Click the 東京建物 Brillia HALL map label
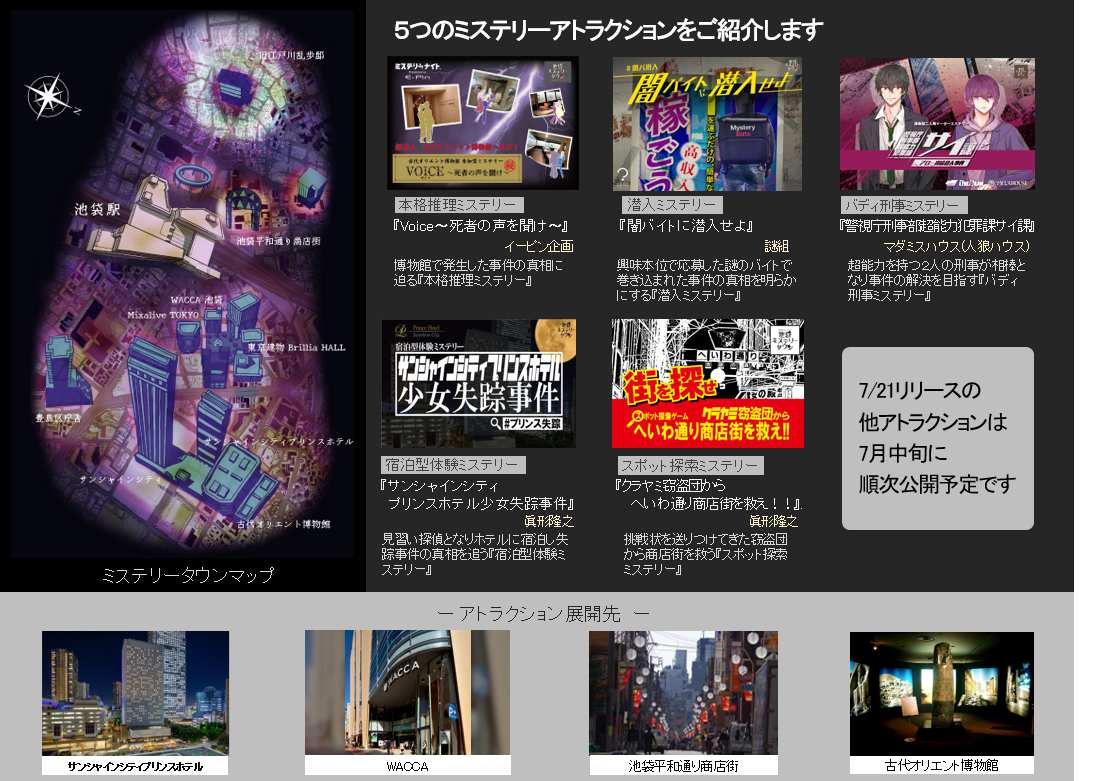Screen dimensions: 1105x781 [296, 348]
